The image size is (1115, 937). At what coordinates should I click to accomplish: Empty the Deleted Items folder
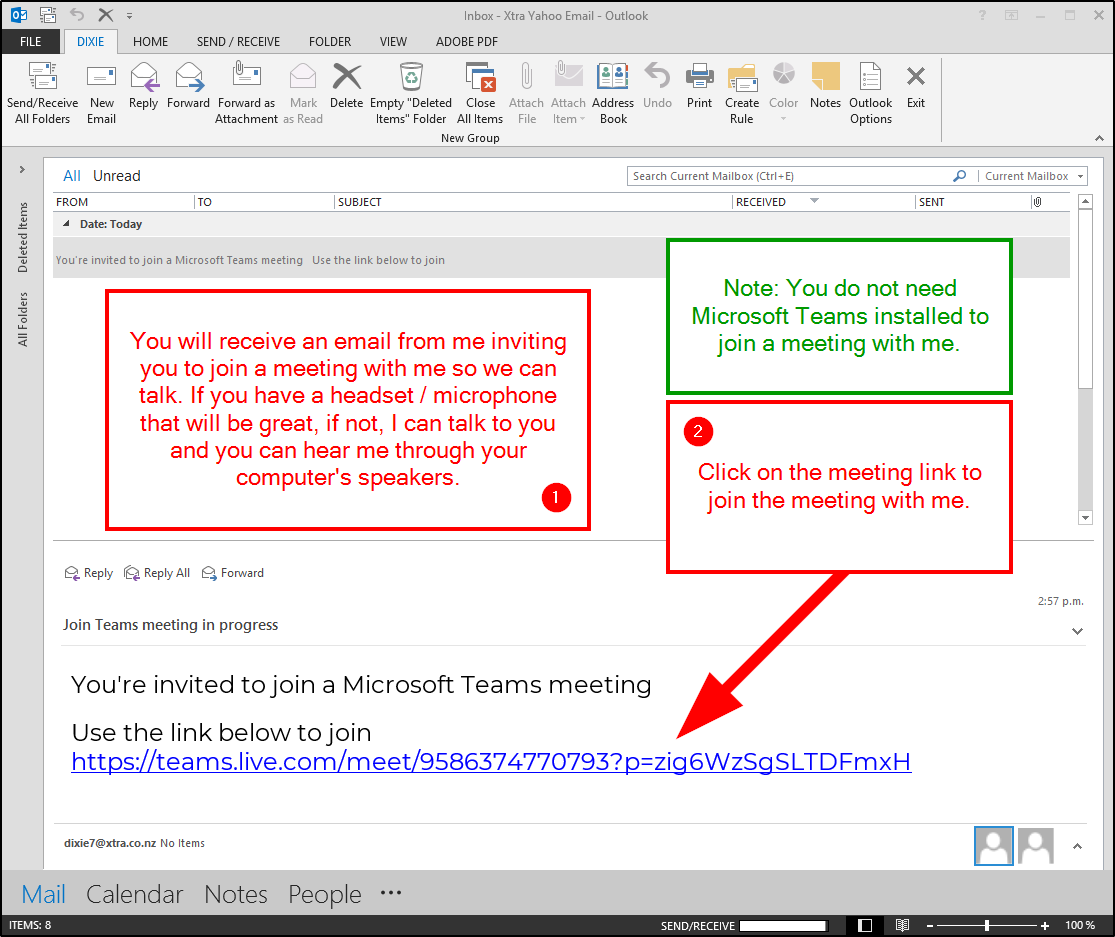(x=411, y=93)
